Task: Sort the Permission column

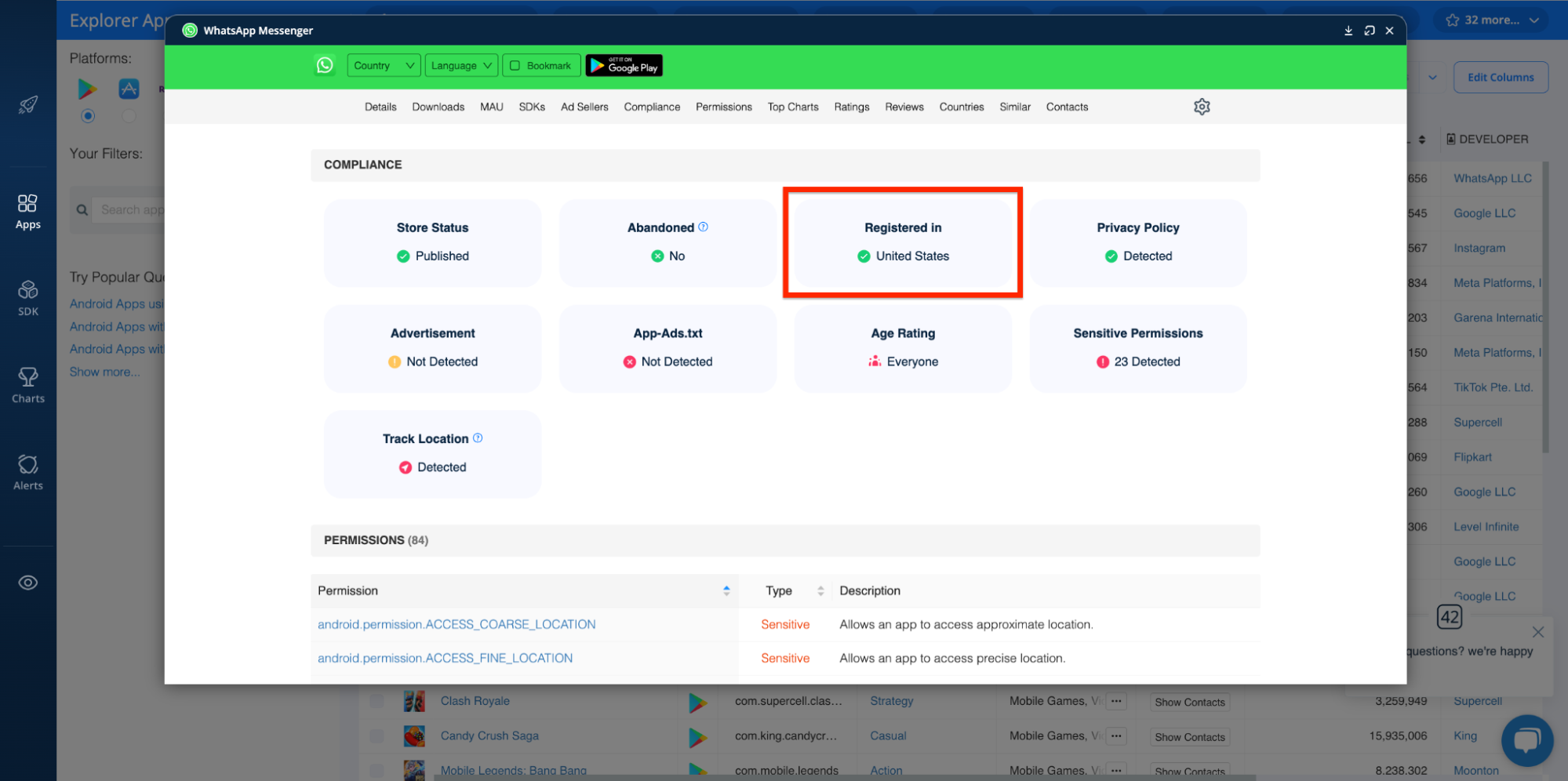Action: coord(726,590)
